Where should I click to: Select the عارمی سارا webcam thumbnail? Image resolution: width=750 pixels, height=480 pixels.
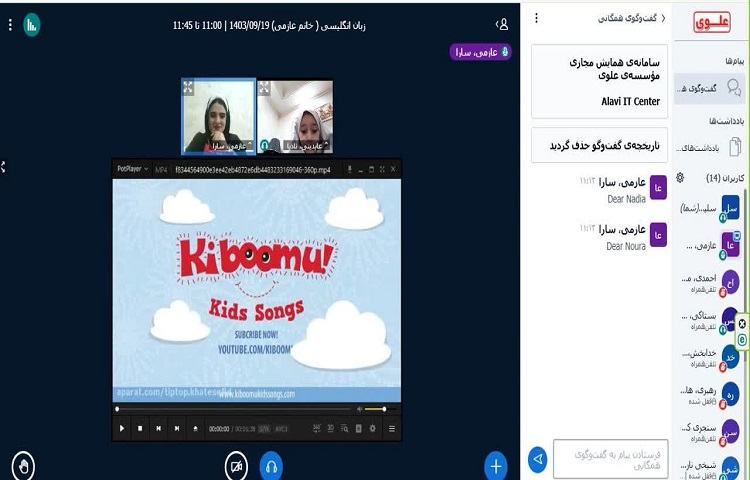[x=219, y=117]
